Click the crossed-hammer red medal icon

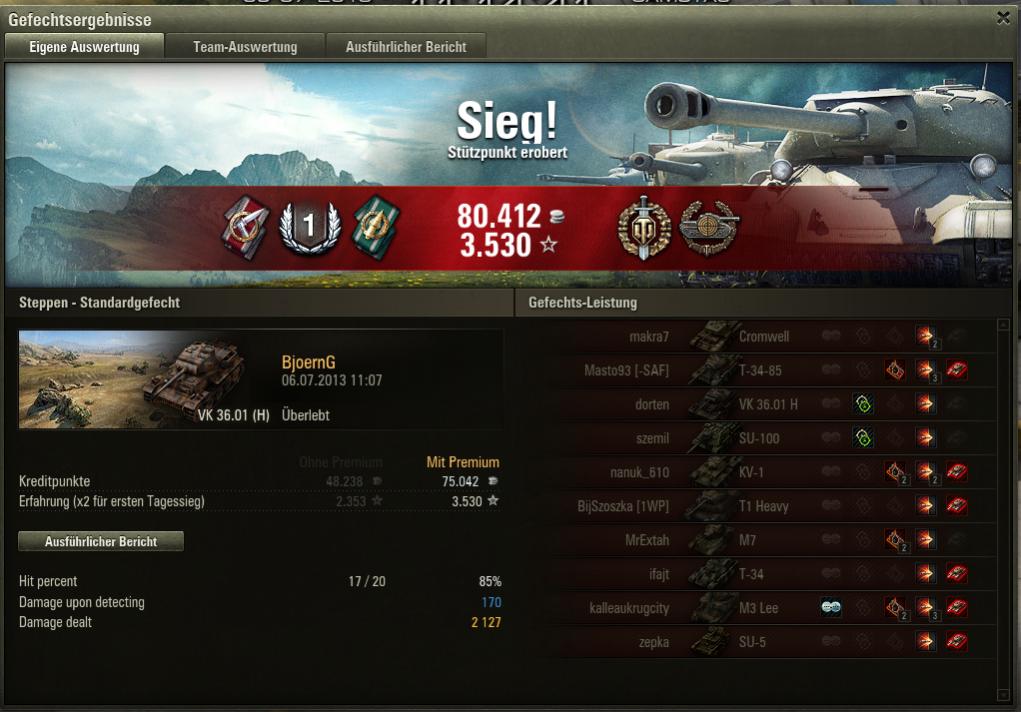[x=245, y=227]
